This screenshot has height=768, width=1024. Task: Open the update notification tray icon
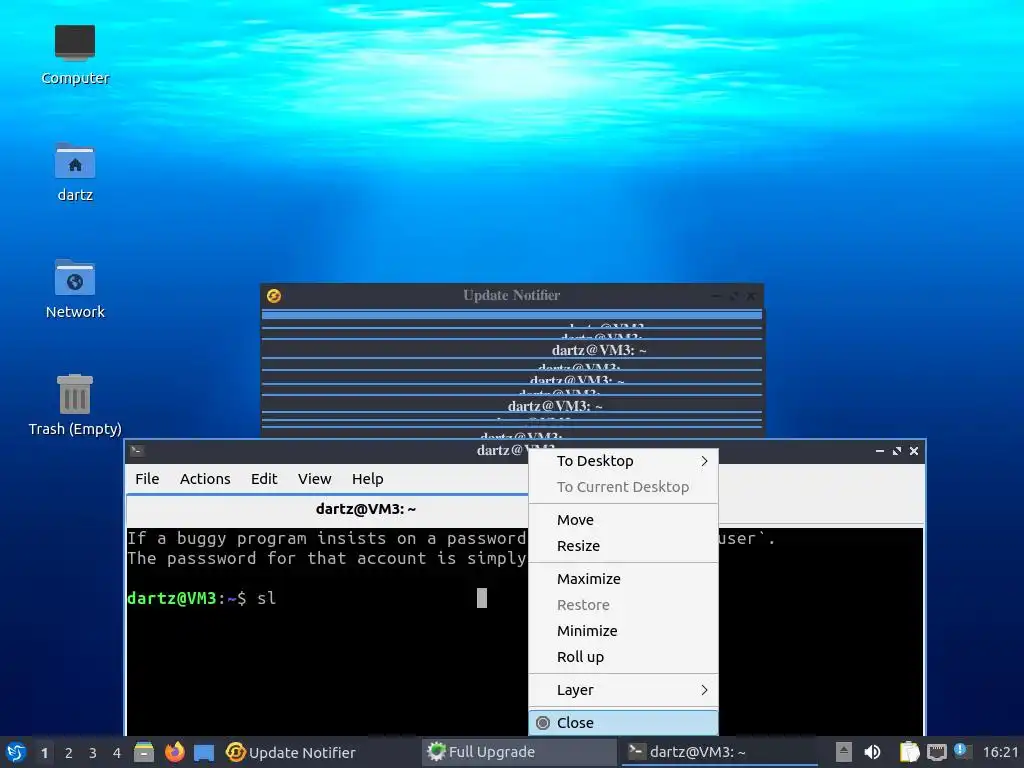962,751
